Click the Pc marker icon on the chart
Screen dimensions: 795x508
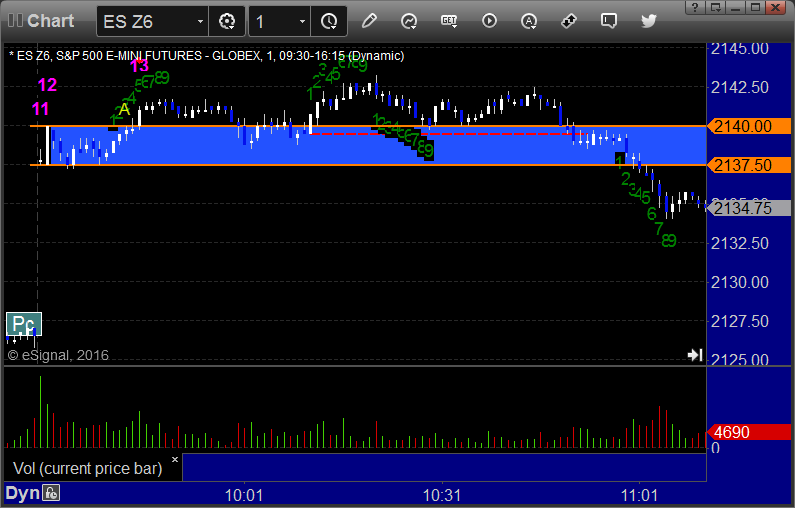click(x=24, y=324)
